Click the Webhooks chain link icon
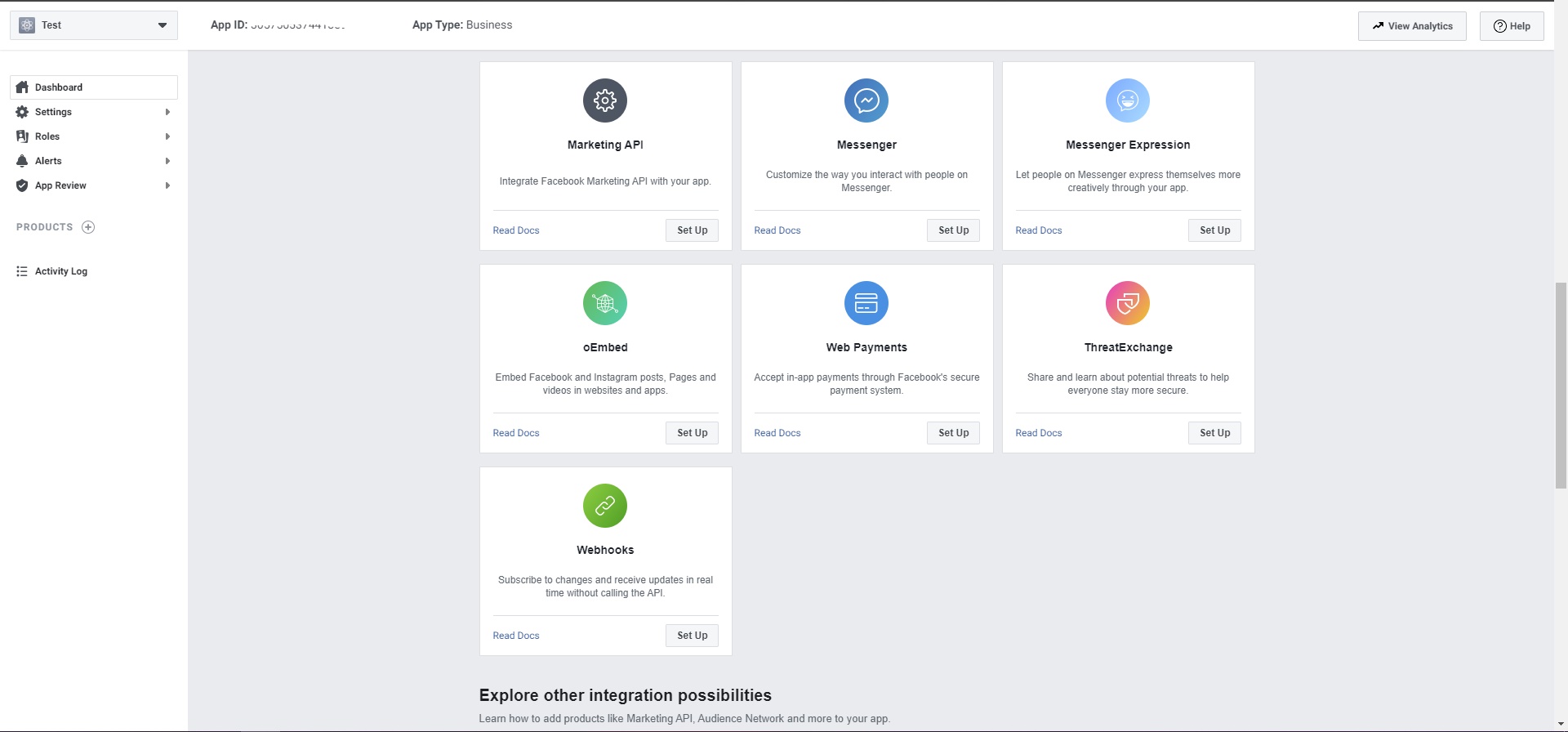This screenshot has height=732, width=1568. [x=604, y=506]
